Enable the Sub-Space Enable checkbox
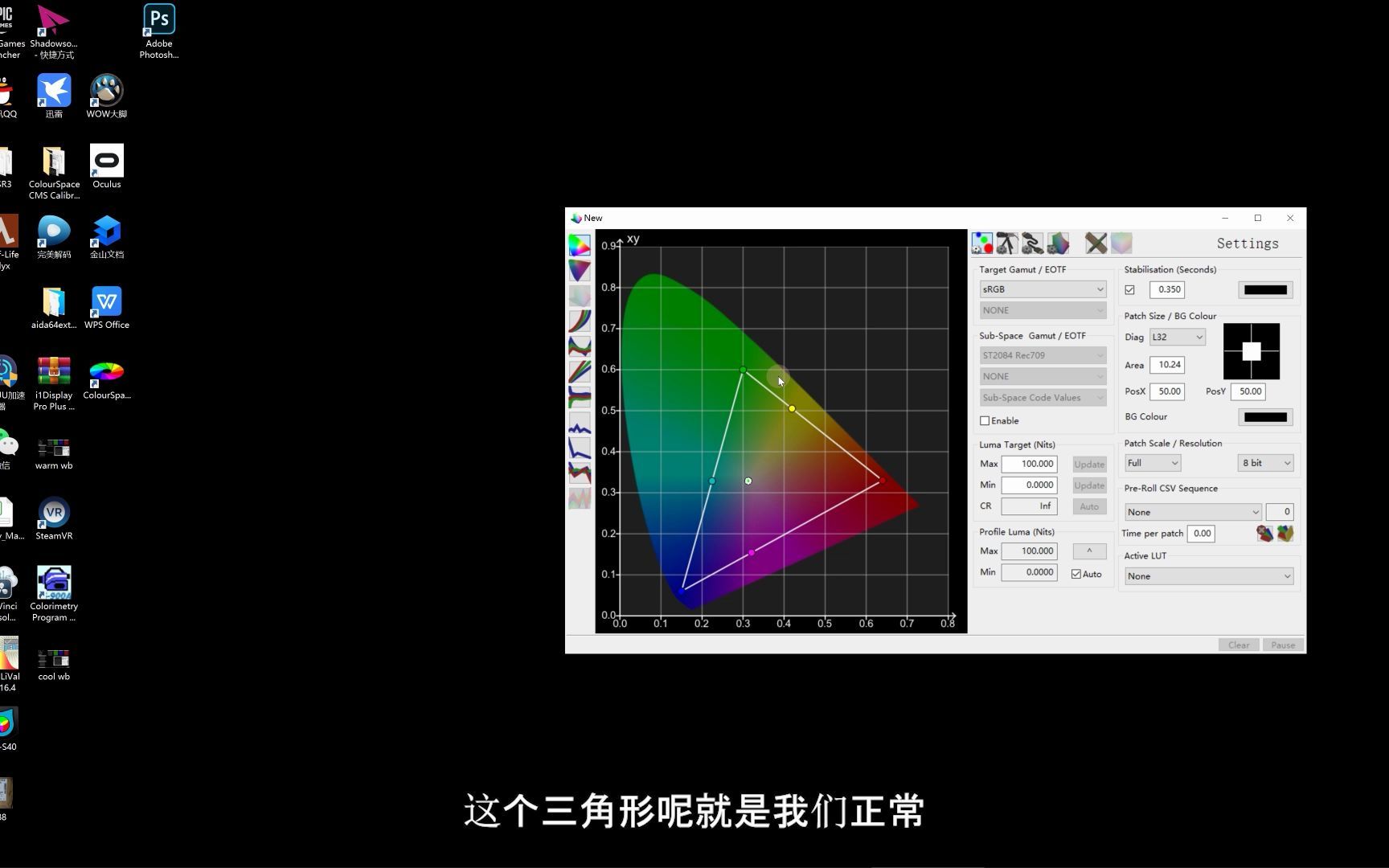Image resolution: width=1389 pixels, height=868 pixels. [x=984, y=420]
